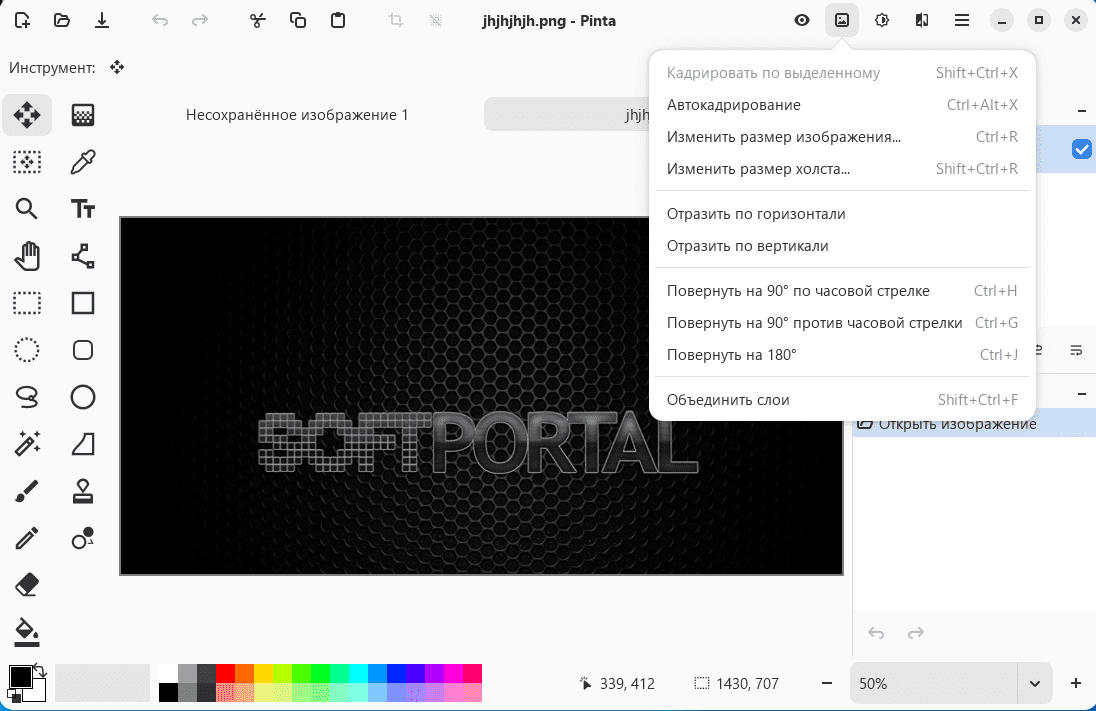The width and height of the screenshot is (1096, 711).
Task: Zoom out with minus button
Action: coord(827,684)
